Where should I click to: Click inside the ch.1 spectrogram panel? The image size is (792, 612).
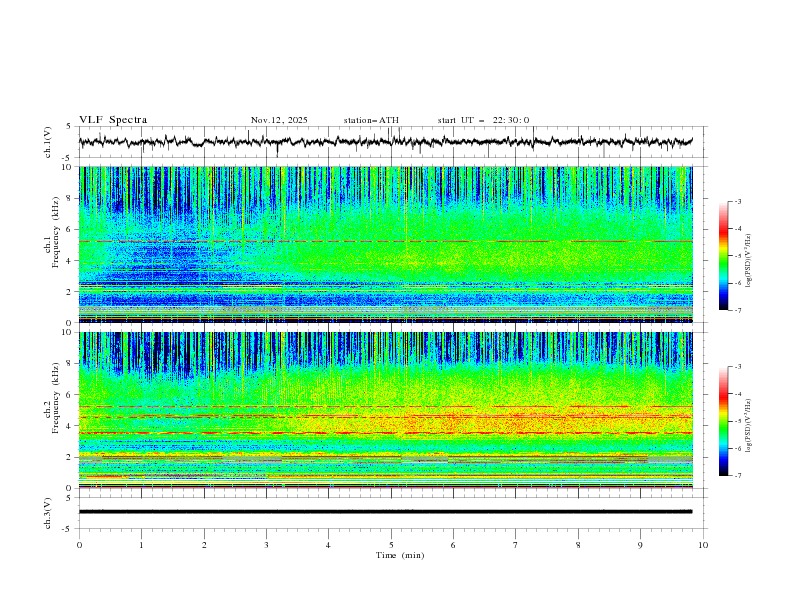[x=386, y=244]
